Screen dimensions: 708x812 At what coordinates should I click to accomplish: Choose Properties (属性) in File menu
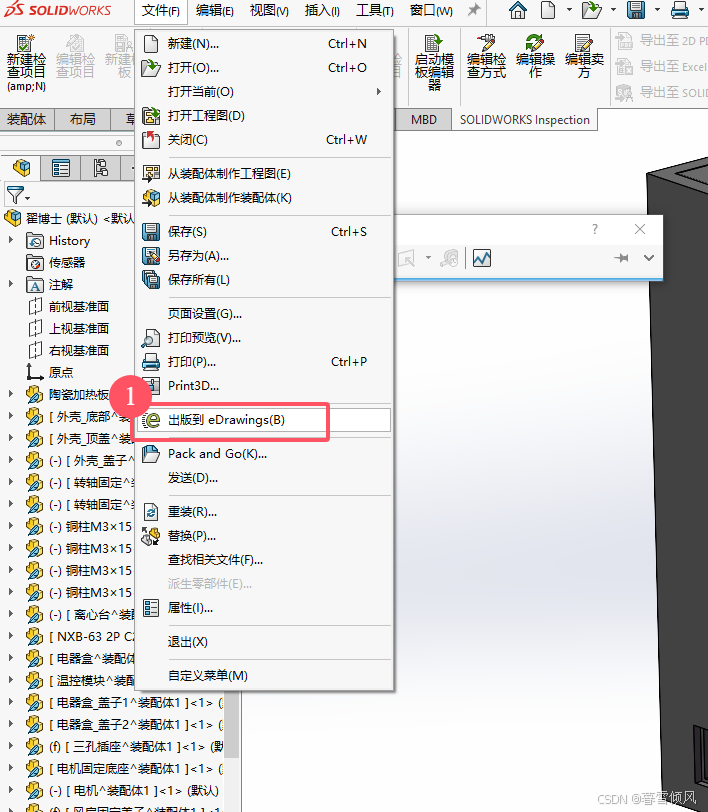click(x=264, y=608)
